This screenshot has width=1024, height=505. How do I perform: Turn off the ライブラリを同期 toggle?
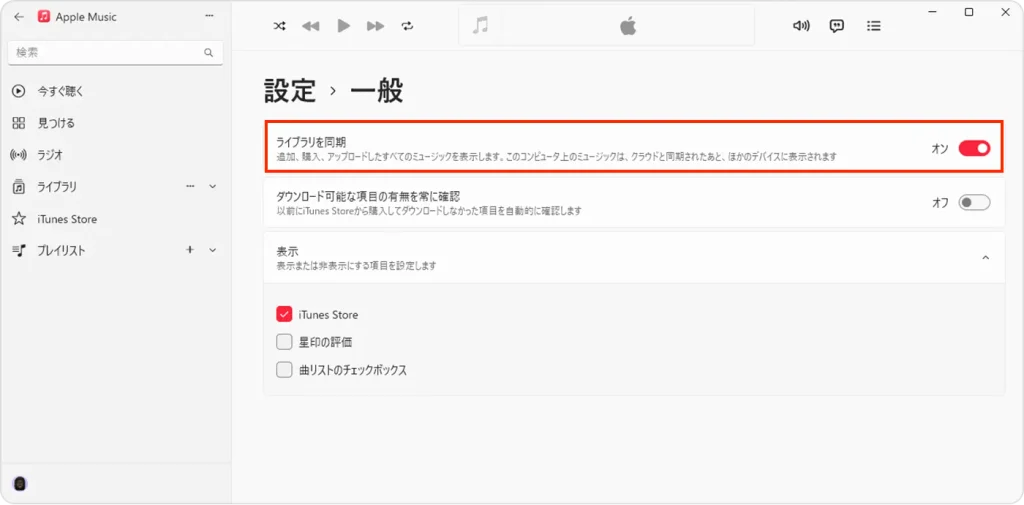pos(974,148)
